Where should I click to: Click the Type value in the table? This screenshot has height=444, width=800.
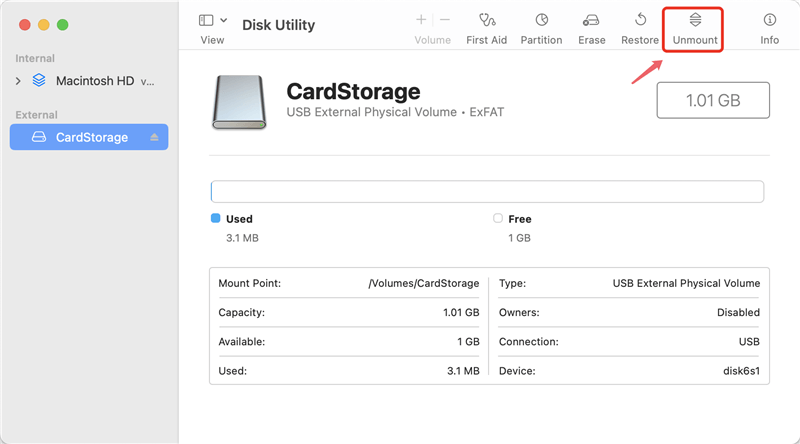point(686,283)
